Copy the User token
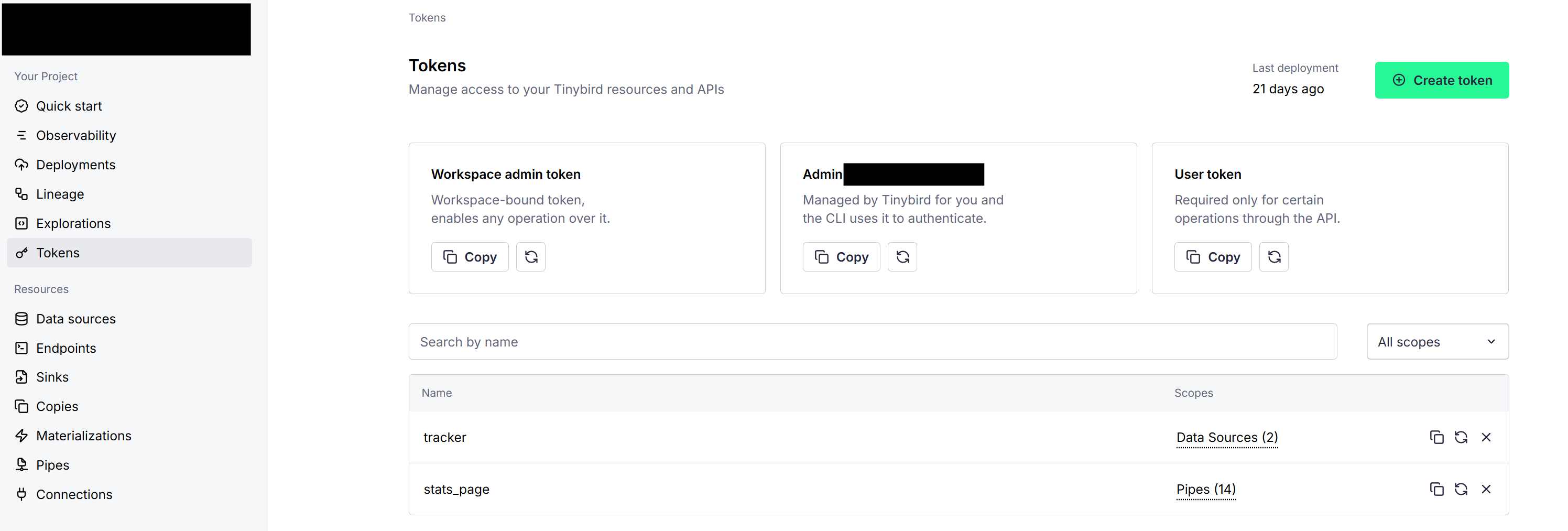The image size is (1568, 531). [x=1212, y=257]
